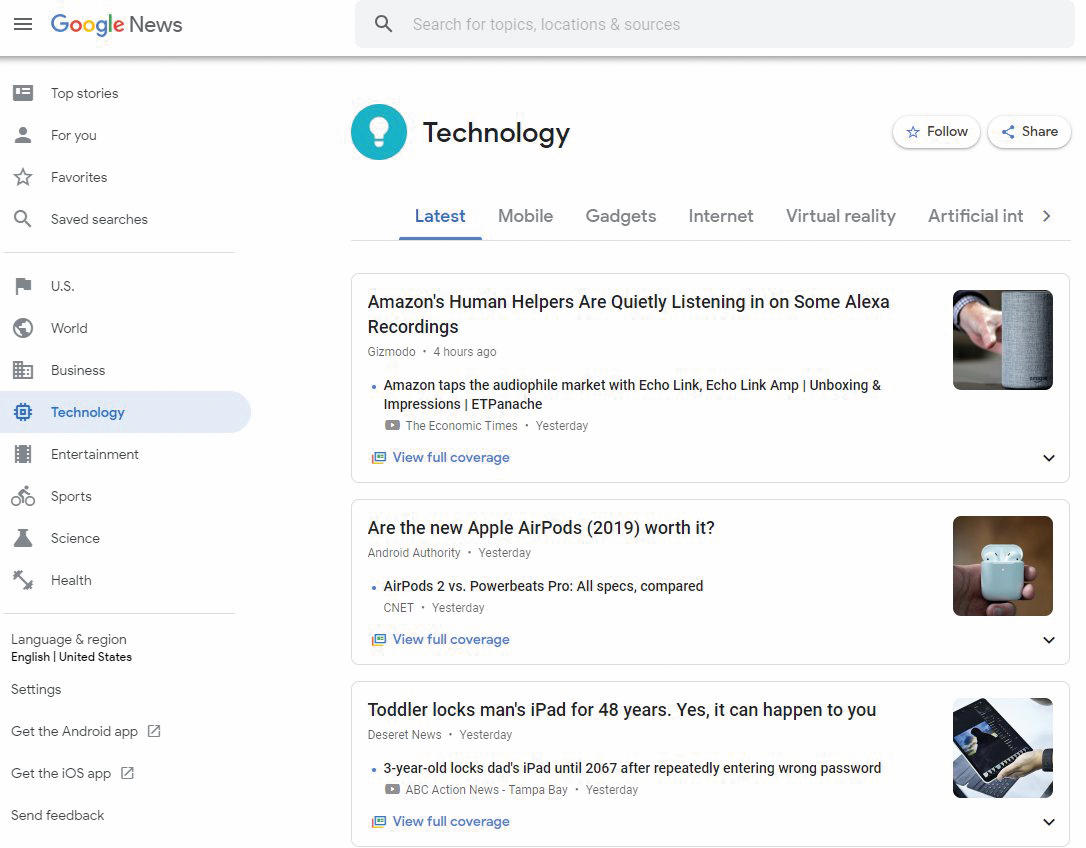Click the Deseret News source name
This screenshot has width=1086, height=848.
(x=404, y=735)
